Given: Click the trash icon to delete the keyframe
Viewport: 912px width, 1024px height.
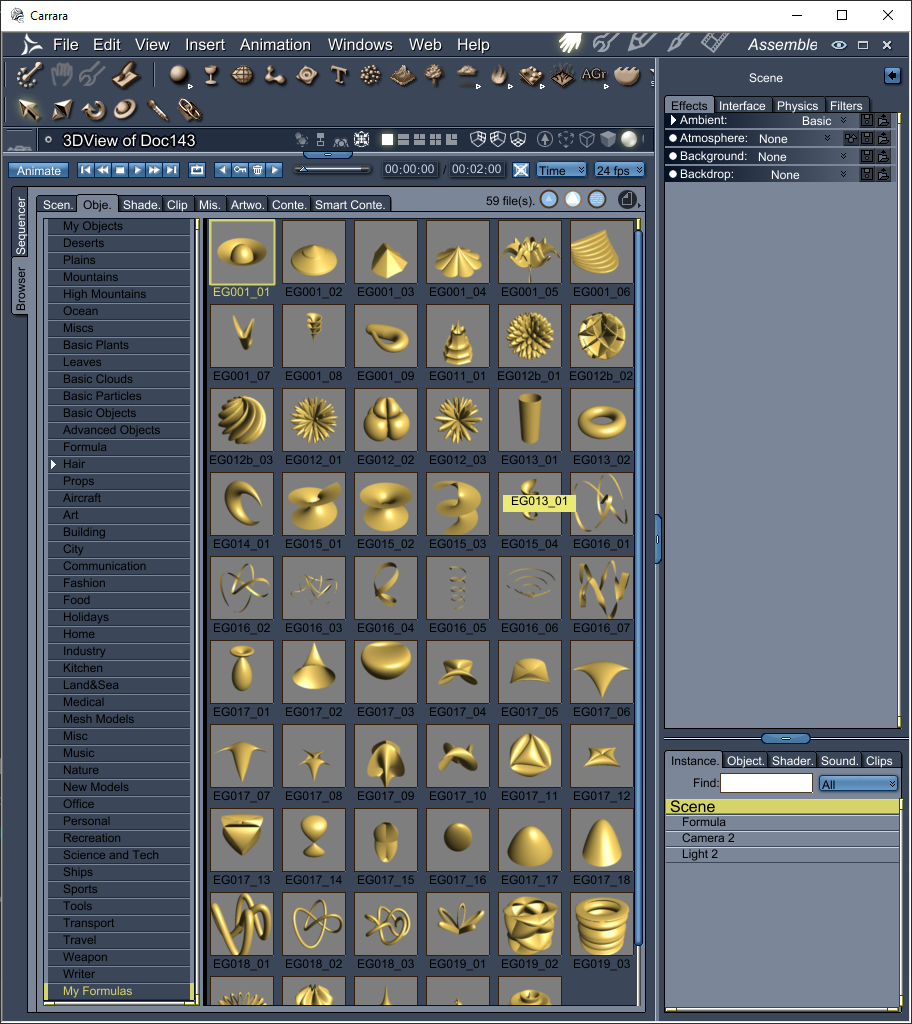Looking at the screenshot, I should click(x=257, y=170).
